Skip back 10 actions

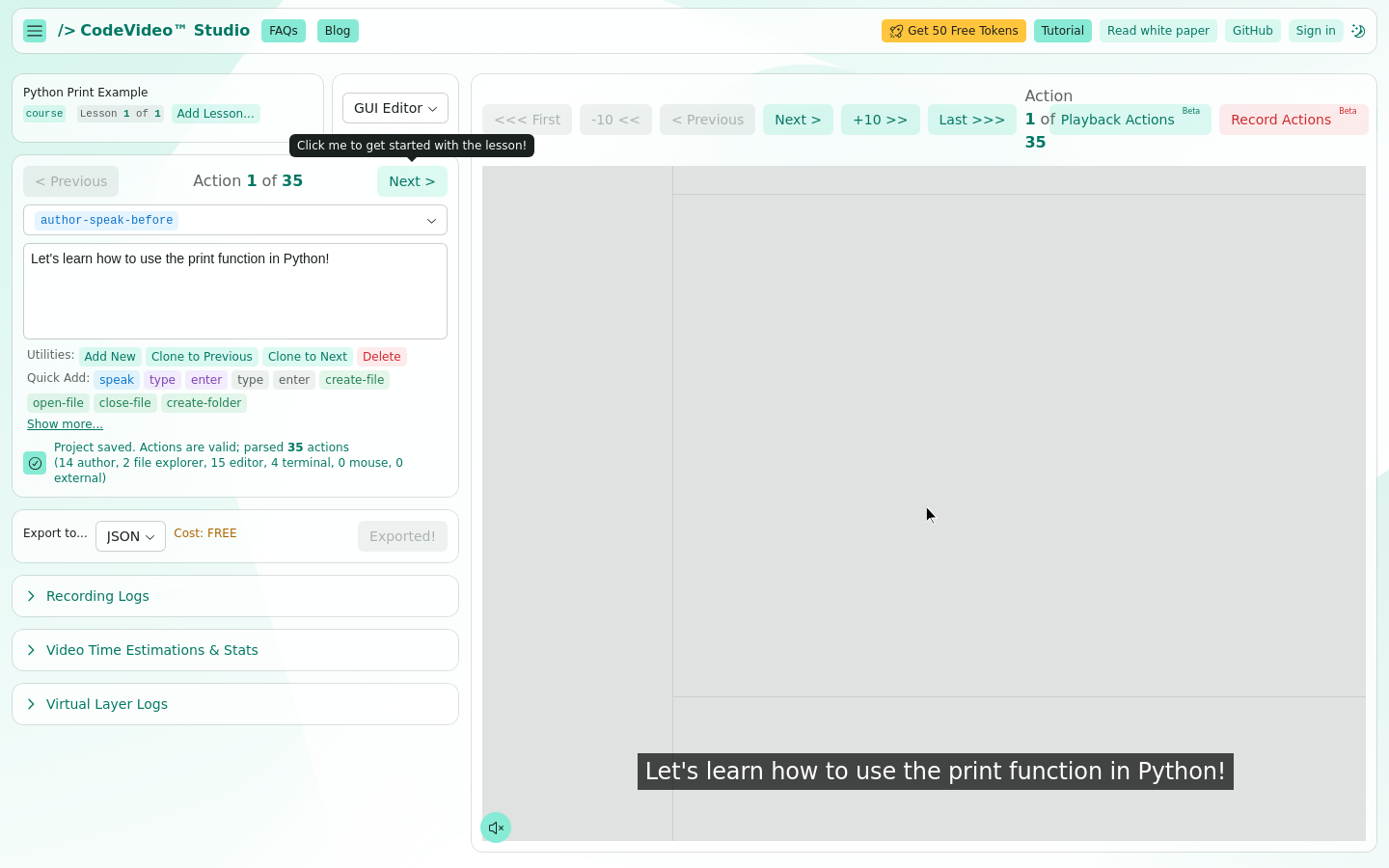(x=615, y=120)
